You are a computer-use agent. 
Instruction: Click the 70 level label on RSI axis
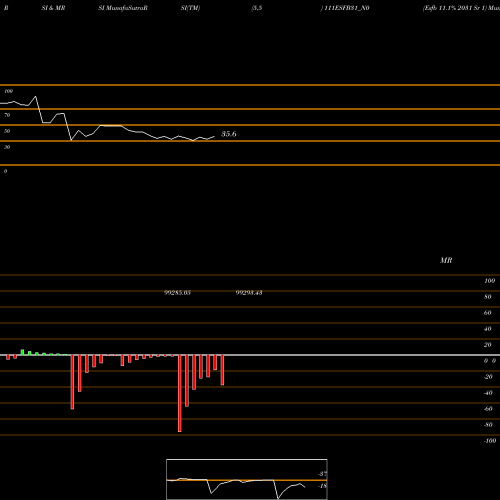click(x=7, y=115)
